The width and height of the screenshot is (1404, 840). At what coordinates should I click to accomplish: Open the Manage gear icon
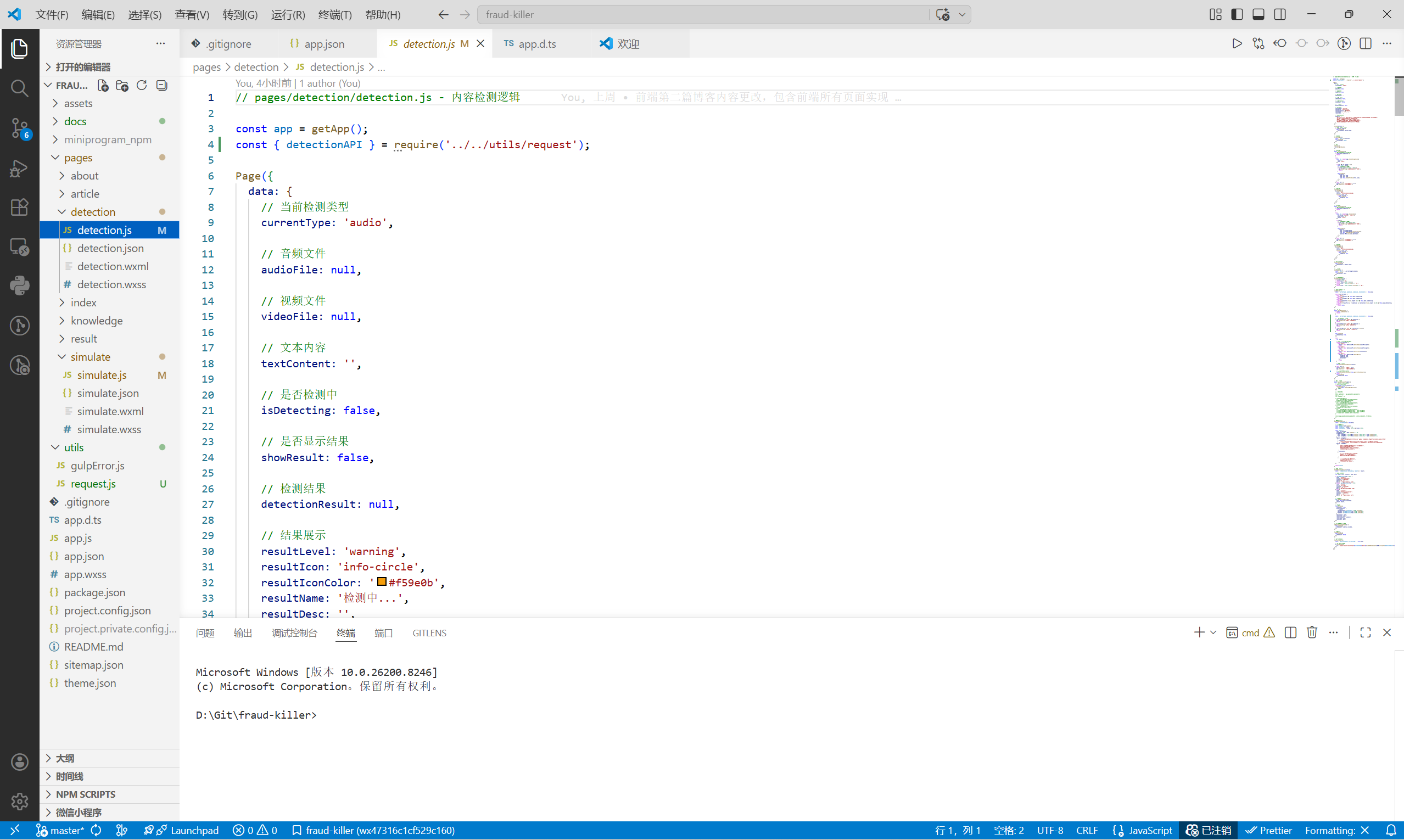[19, 802]
